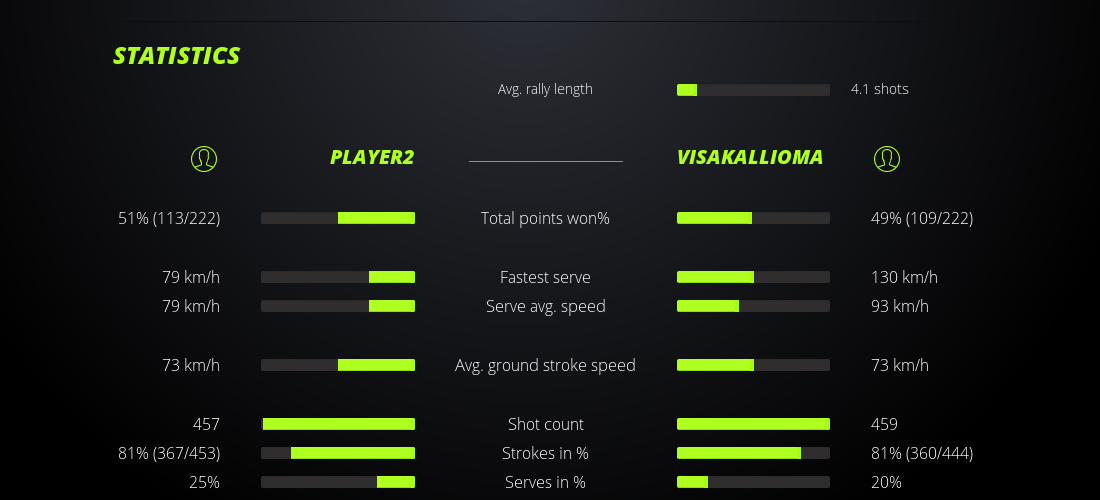Click Player2's profile avatar icon
Viewport: 1100px width, 500px height.
tap(203, 158)
